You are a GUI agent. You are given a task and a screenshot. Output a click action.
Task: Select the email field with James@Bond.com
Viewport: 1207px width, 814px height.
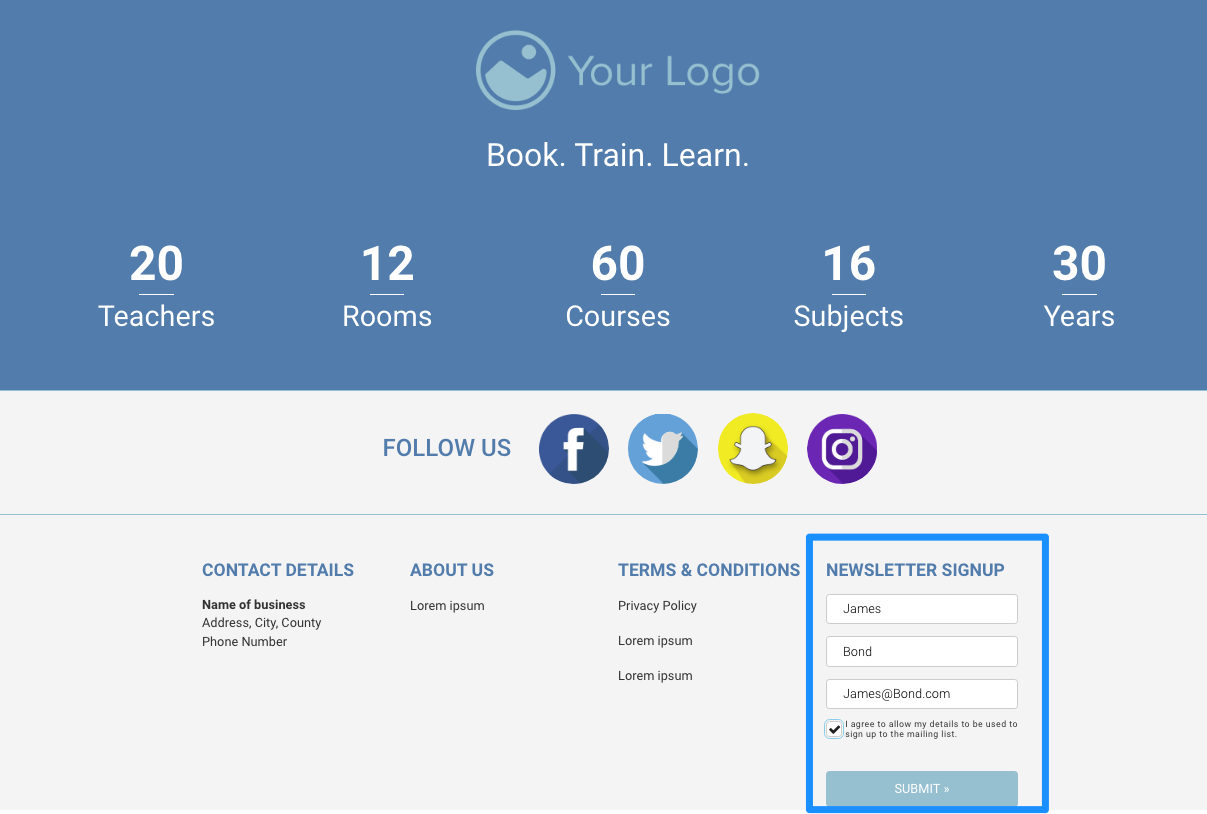pos(921,694)
